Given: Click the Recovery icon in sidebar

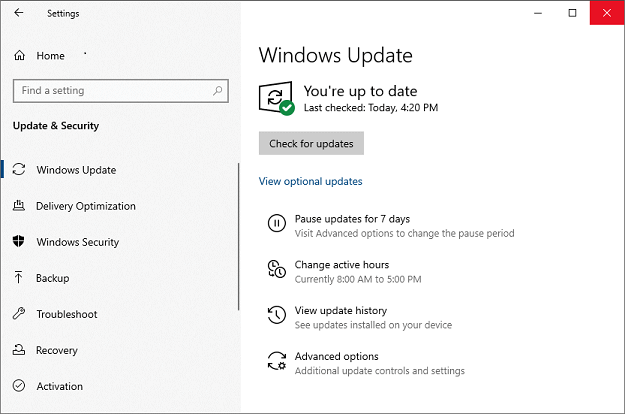Looking at the screenshot, I should [x=19, y=350].
